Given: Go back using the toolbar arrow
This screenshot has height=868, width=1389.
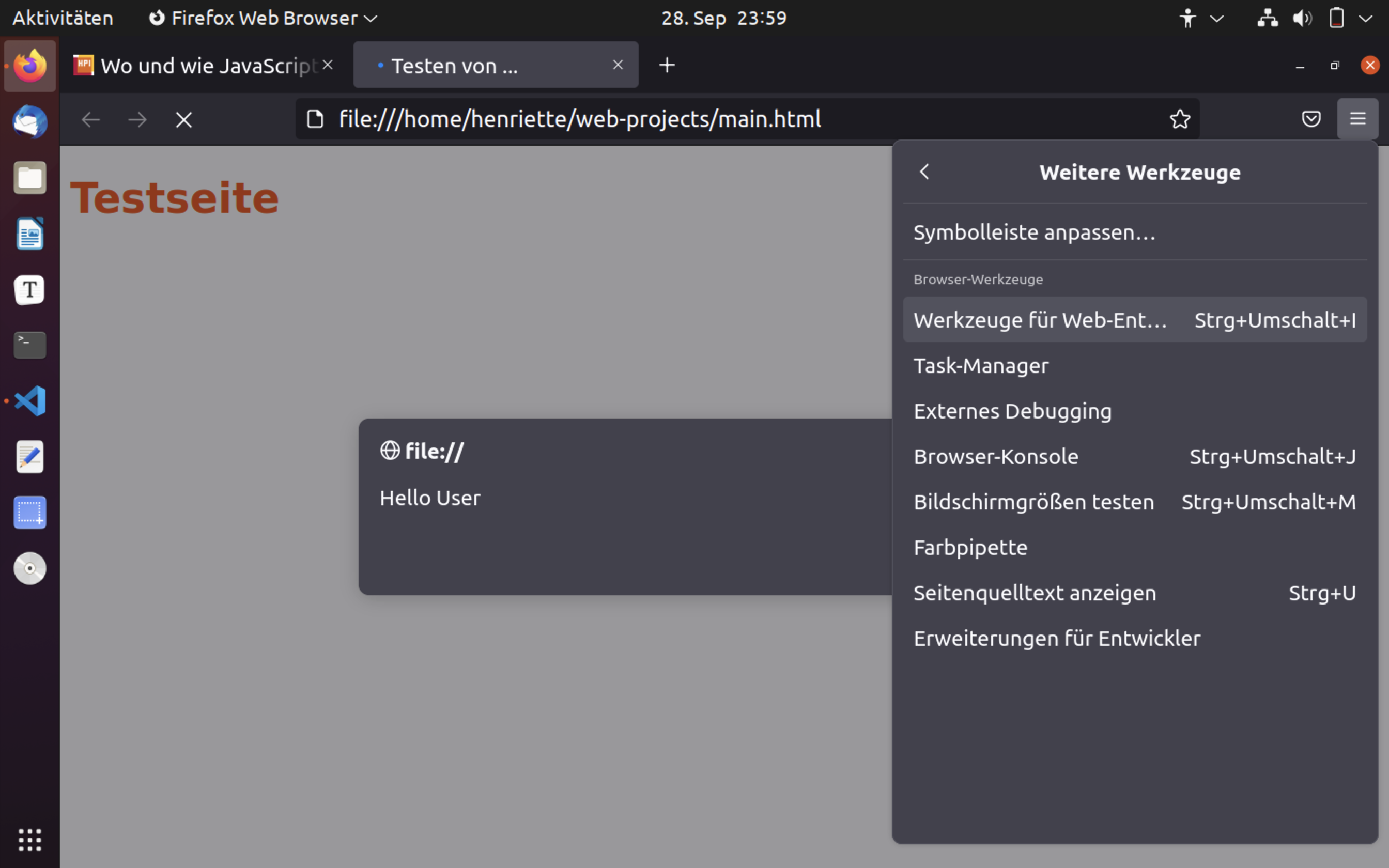Looking at the screenshot, I should [x=90, y=119].
